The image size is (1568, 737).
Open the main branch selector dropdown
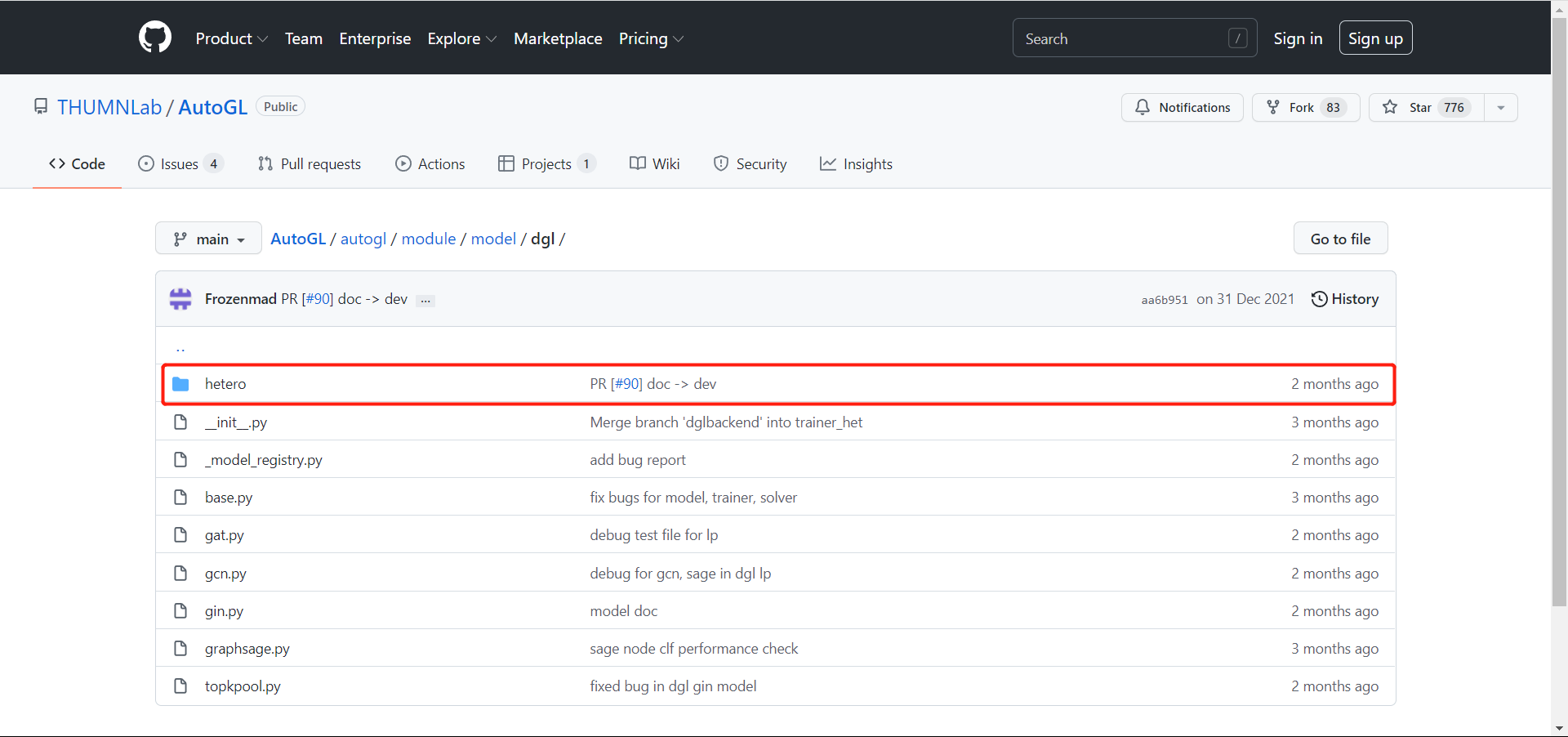[209, 239]
